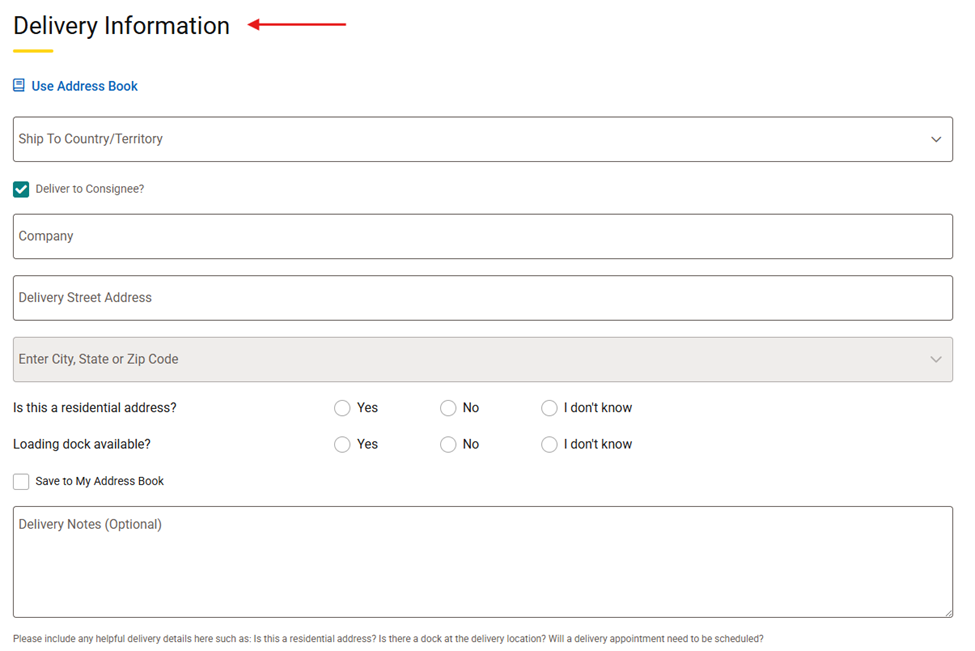Click the Deliver to Consignee label
Screen dimensions: 975x651
[x=90, y=189]
